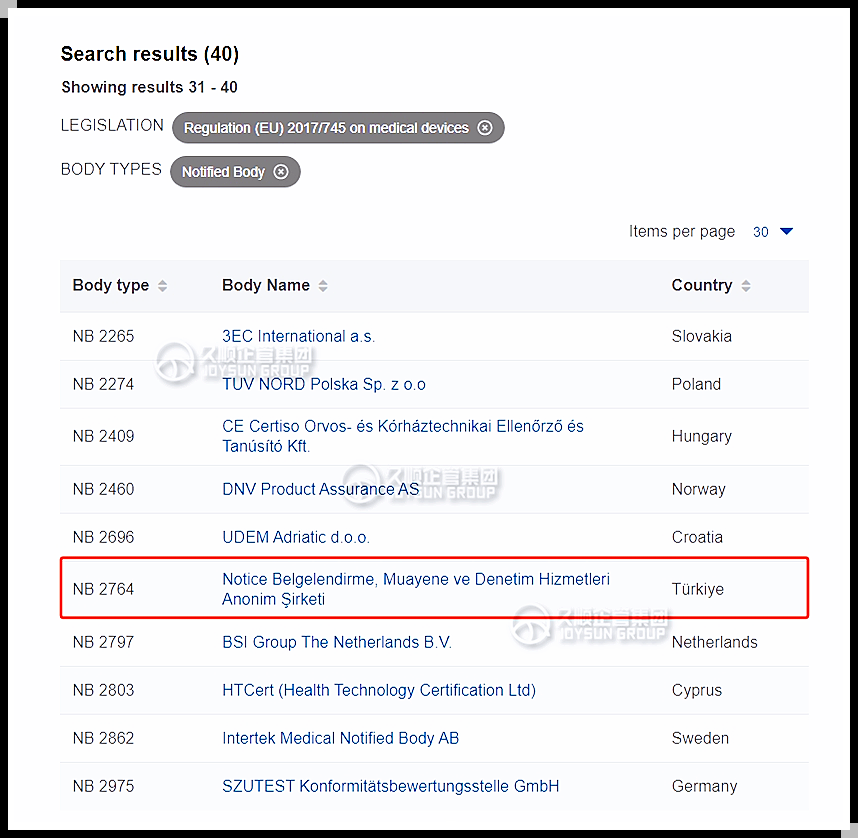
Task: Select the NB 2862 cell
Action: (x=103, y=738)
